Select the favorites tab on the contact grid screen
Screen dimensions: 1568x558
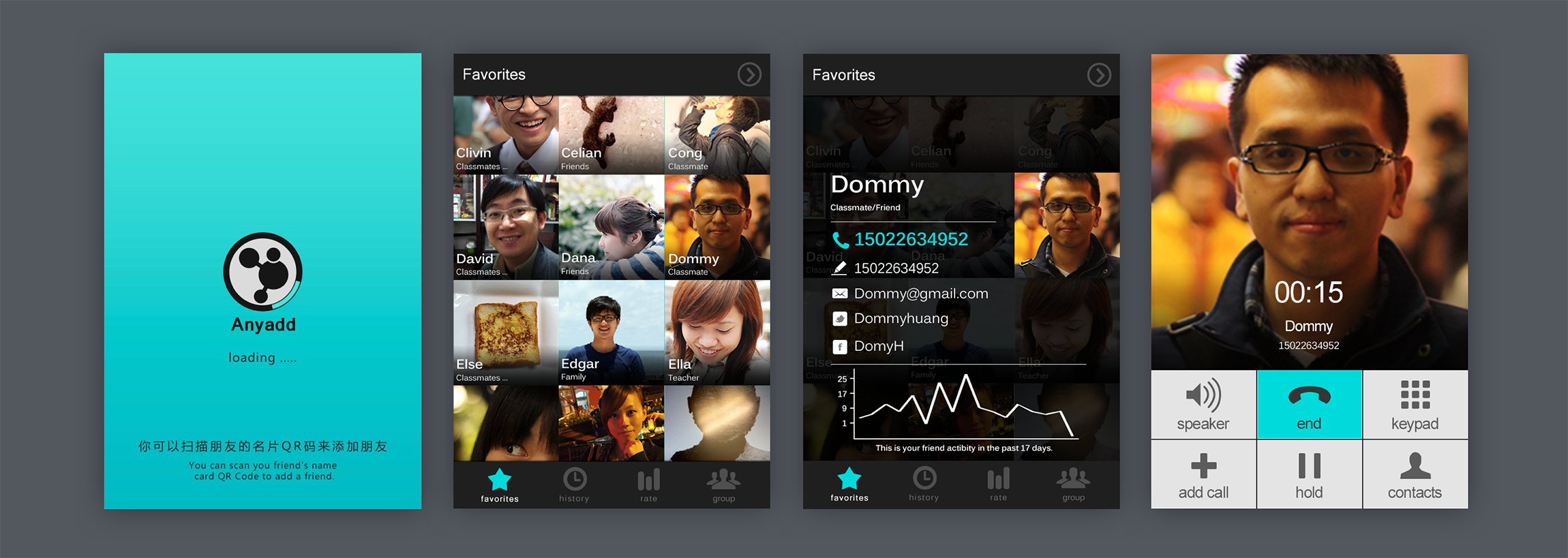tap(500, 485)
